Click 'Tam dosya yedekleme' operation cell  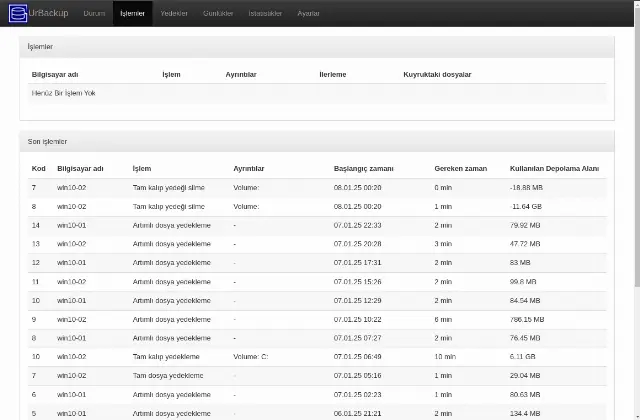click(x=168, y=376)
